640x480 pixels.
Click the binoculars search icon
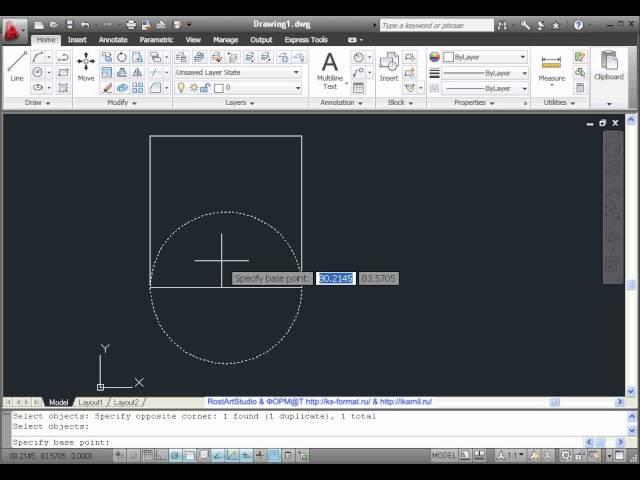click(502, 25)
